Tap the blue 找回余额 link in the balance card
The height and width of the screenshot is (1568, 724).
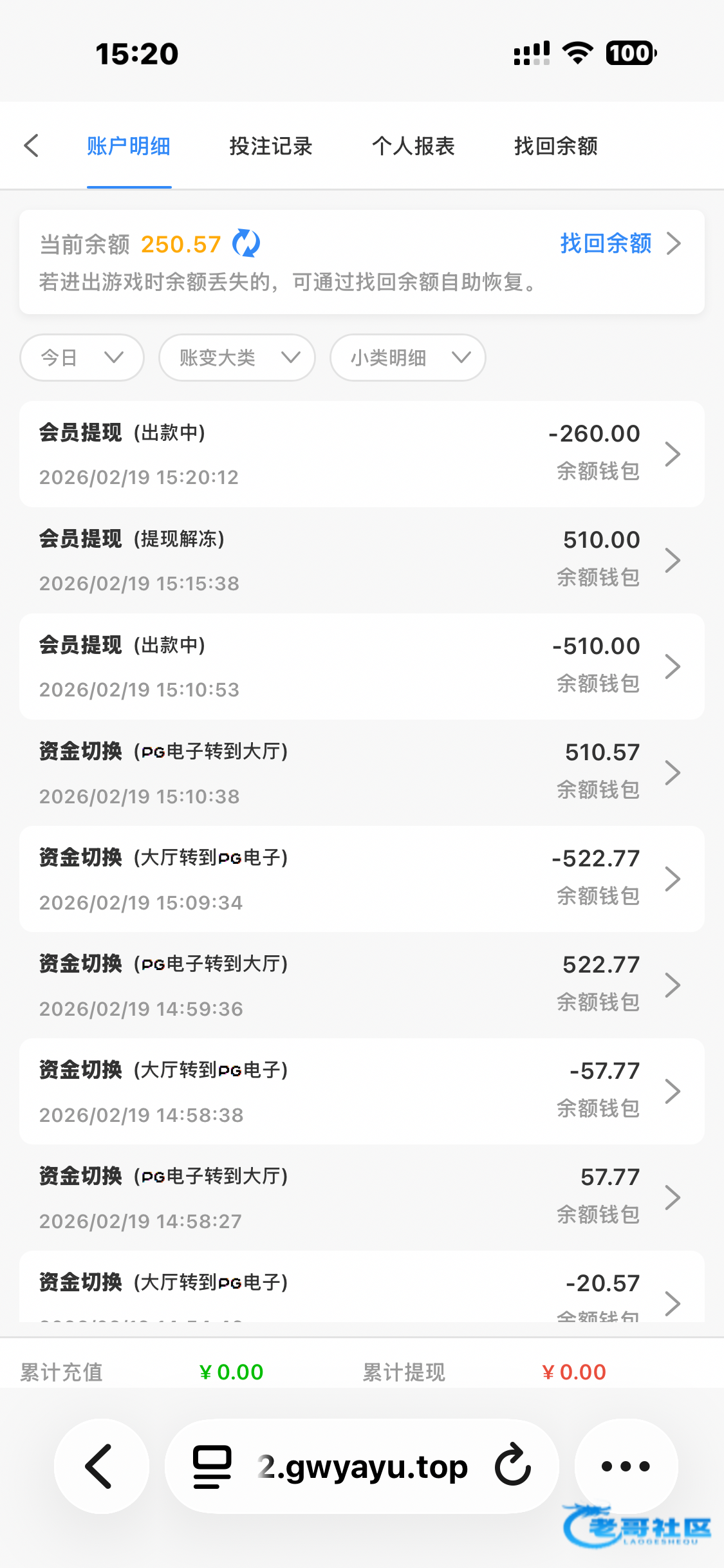(x=606, y=243)
